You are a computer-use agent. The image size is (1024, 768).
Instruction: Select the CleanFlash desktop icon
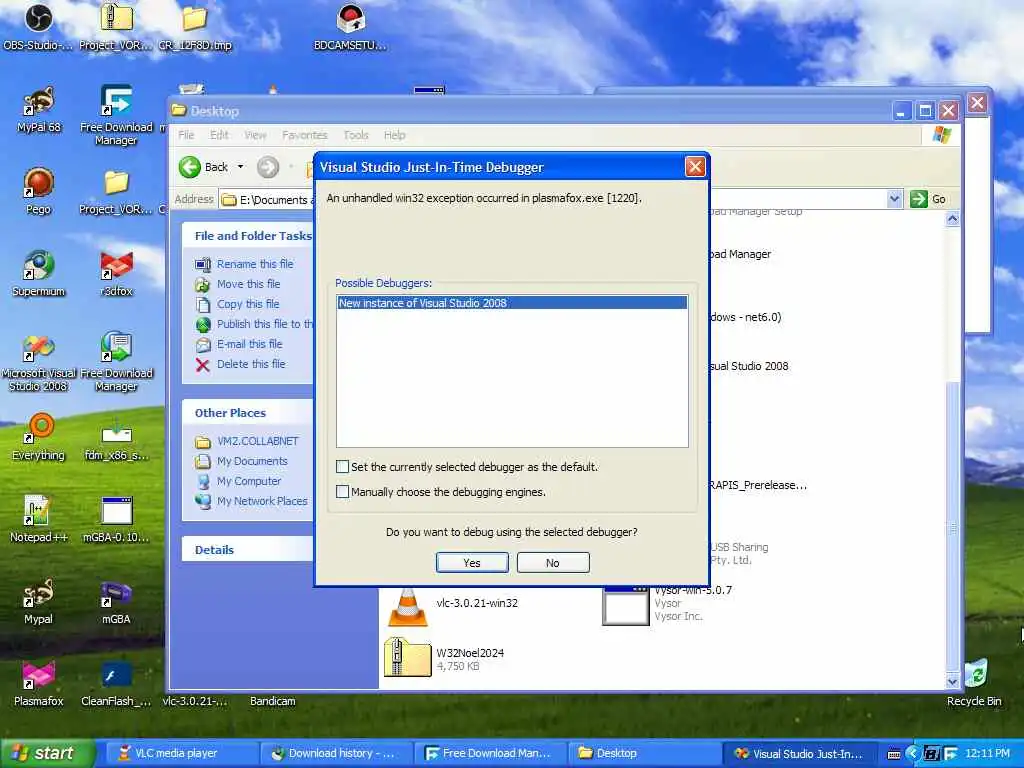(116, 684)
